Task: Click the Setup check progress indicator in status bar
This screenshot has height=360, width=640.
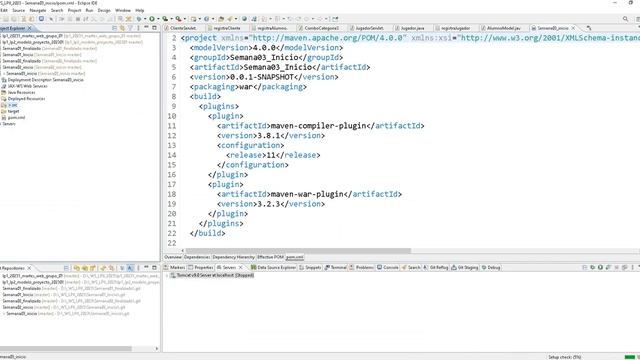Action: (565, 357)
